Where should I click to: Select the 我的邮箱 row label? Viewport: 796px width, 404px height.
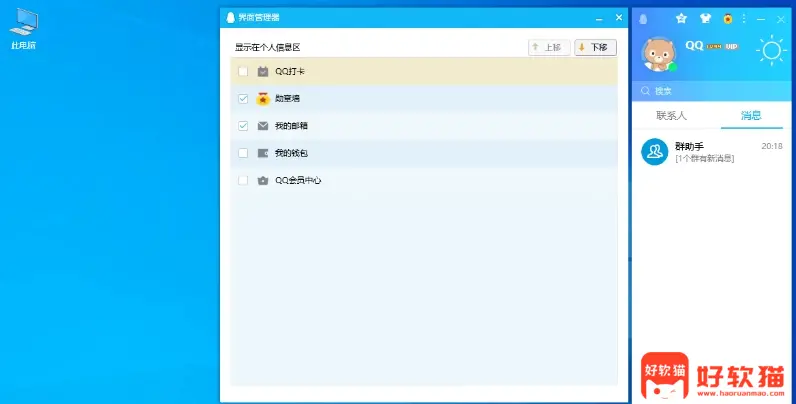coord(291,126)
